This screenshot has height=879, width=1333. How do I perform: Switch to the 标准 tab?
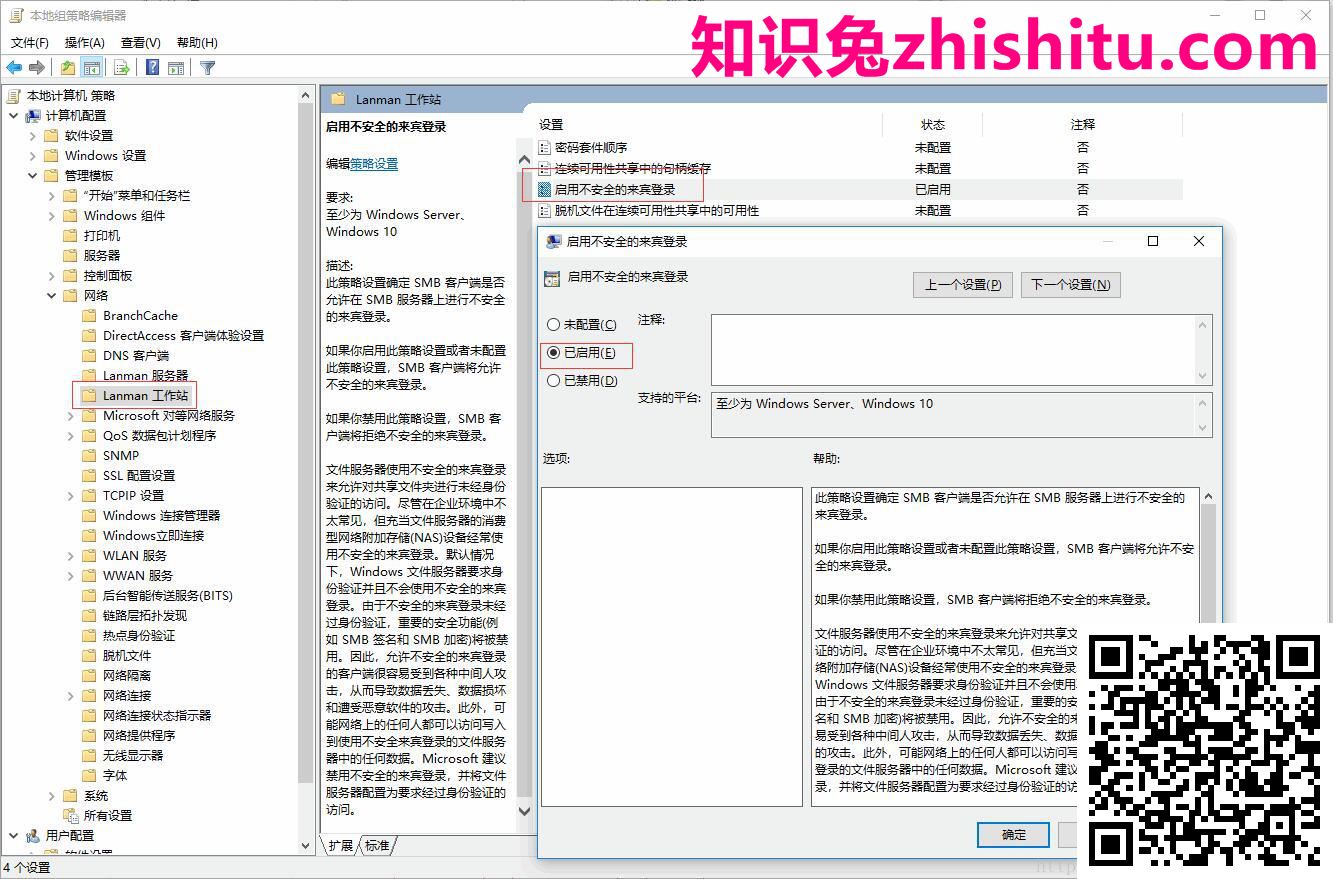coord(377,846)
